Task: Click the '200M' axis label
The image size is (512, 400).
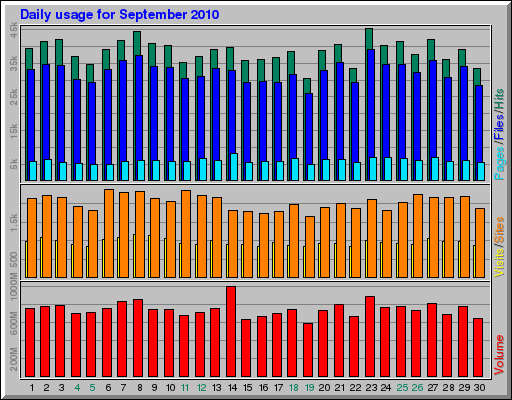Action: tap(14, 359)
